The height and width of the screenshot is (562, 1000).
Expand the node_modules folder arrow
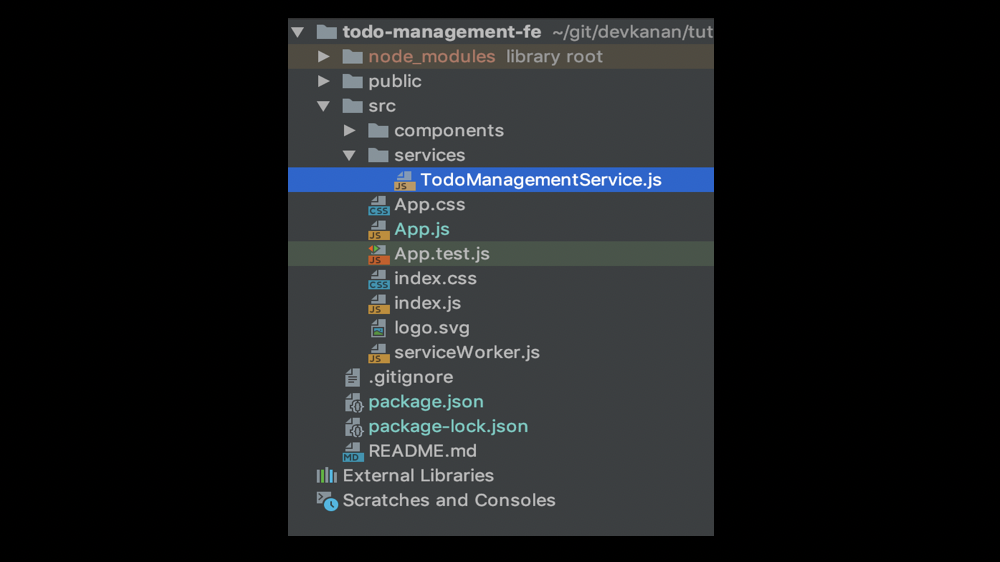click(x=324, y=57)
